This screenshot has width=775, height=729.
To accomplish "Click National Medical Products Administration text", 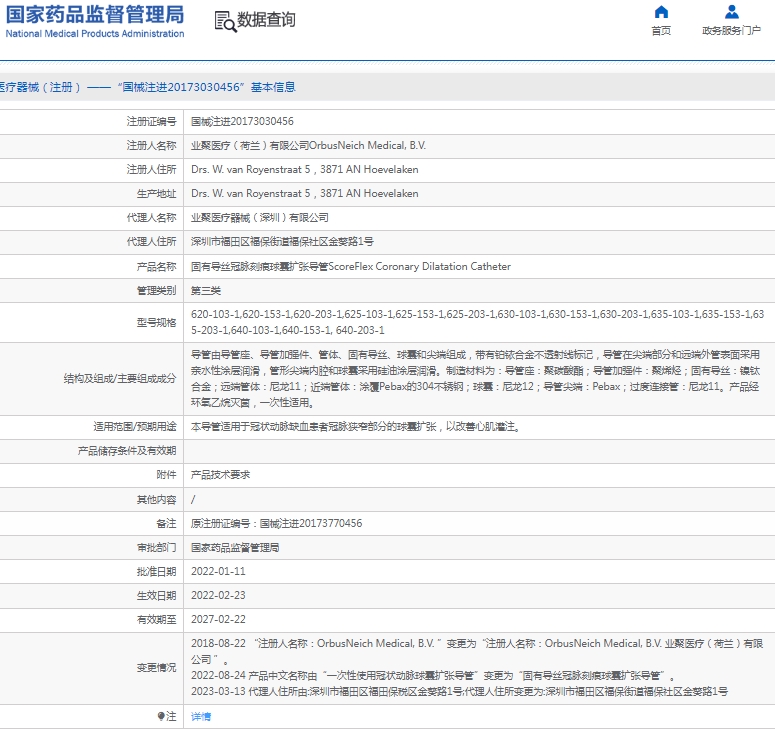I will coord(95,34).
